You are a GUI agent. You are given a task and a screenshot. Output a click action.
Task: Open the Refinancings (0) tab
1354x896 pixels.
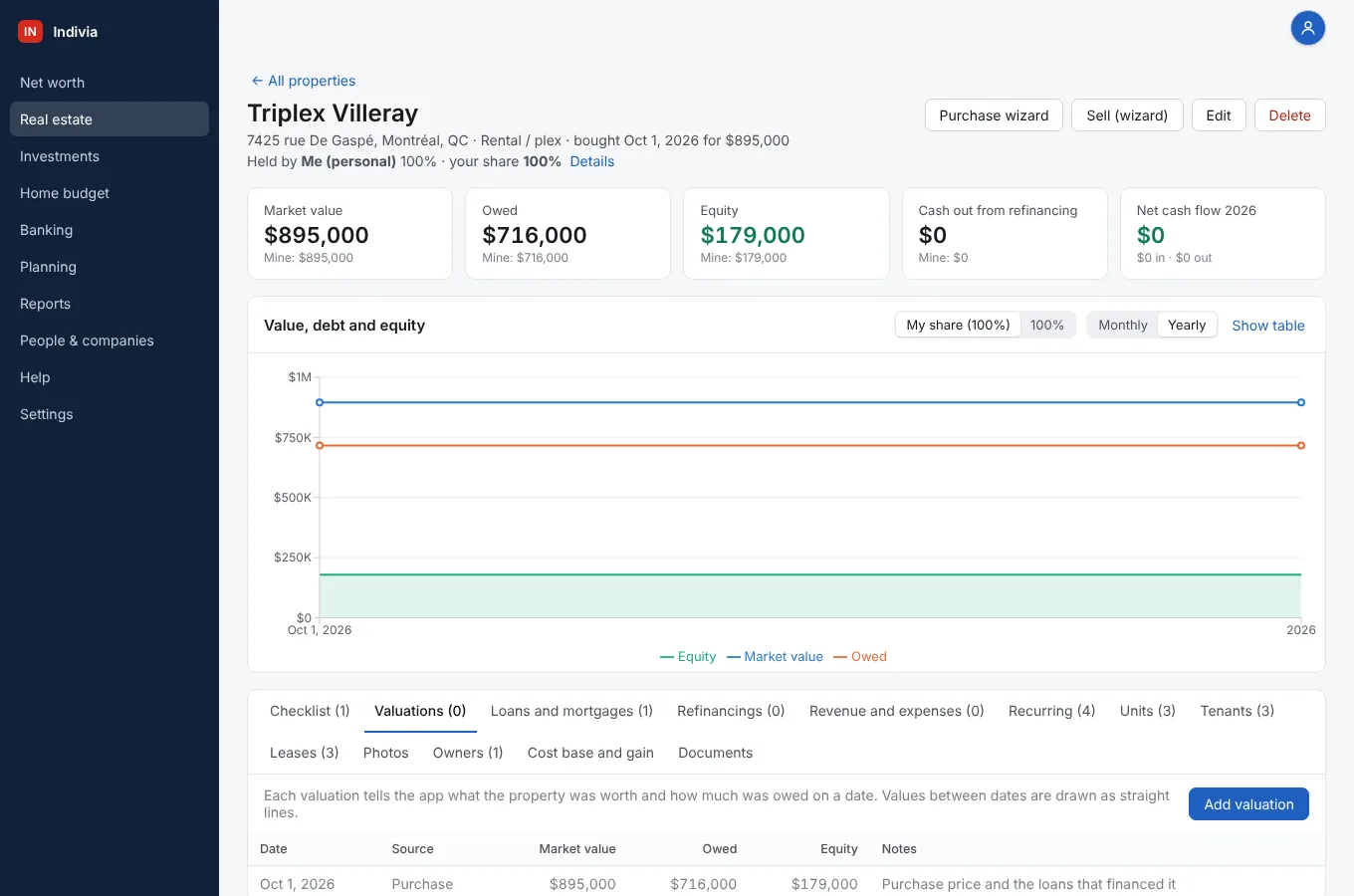click(x=731, y=711)
